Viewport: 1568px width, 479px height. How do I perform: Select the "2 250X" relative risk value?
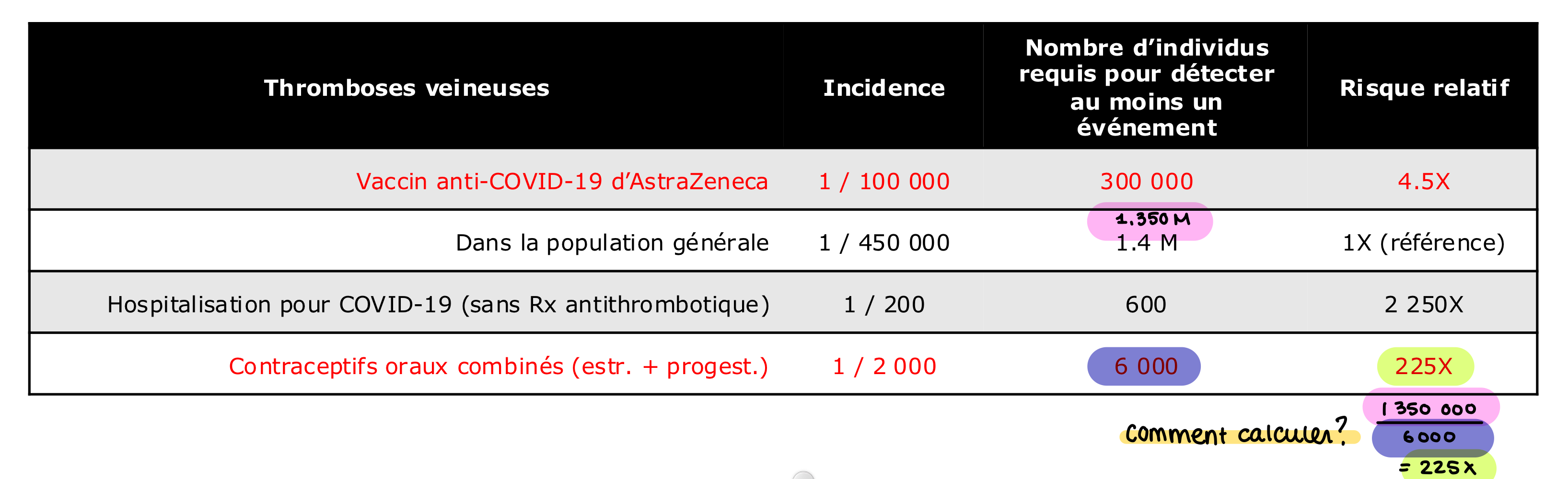coord(1424,304)
